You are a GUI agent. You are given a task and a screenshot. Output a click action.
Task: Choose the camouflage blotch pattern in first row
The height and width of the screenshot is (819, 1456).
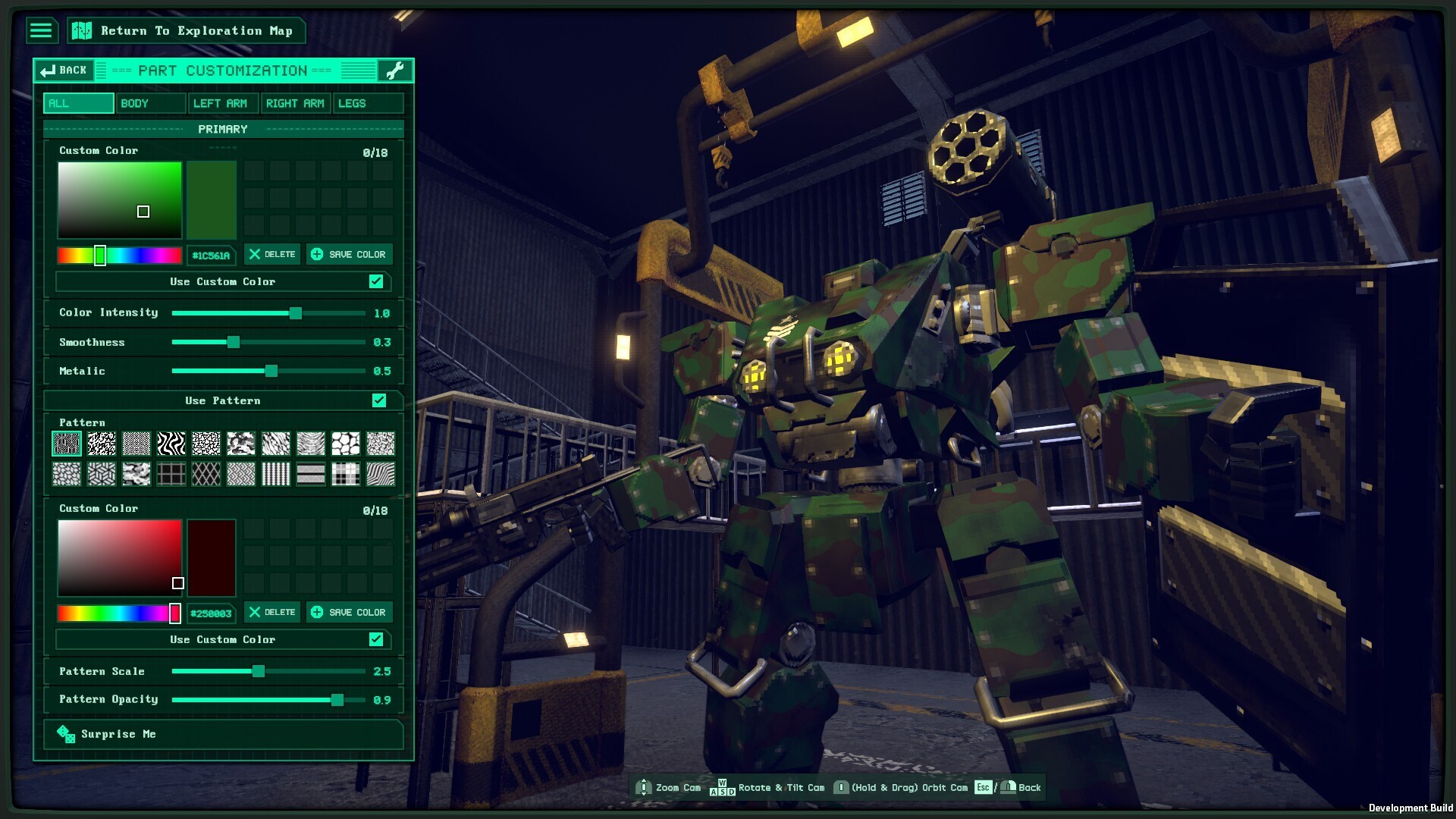point(241,444)
